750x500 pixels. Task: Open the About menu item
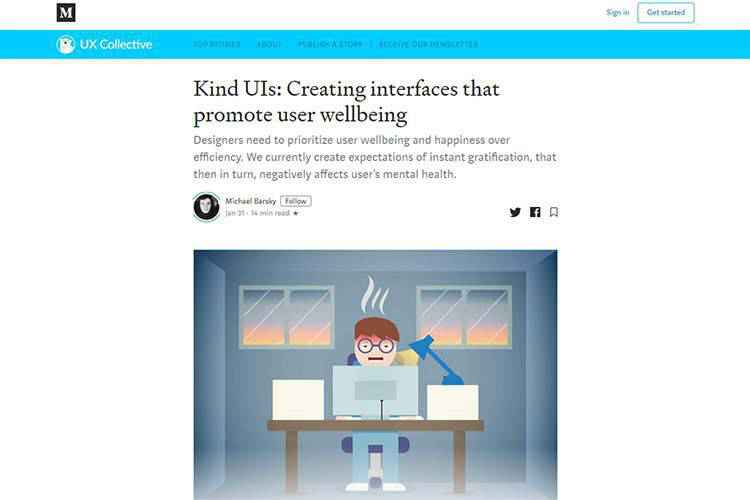point(269,44)
